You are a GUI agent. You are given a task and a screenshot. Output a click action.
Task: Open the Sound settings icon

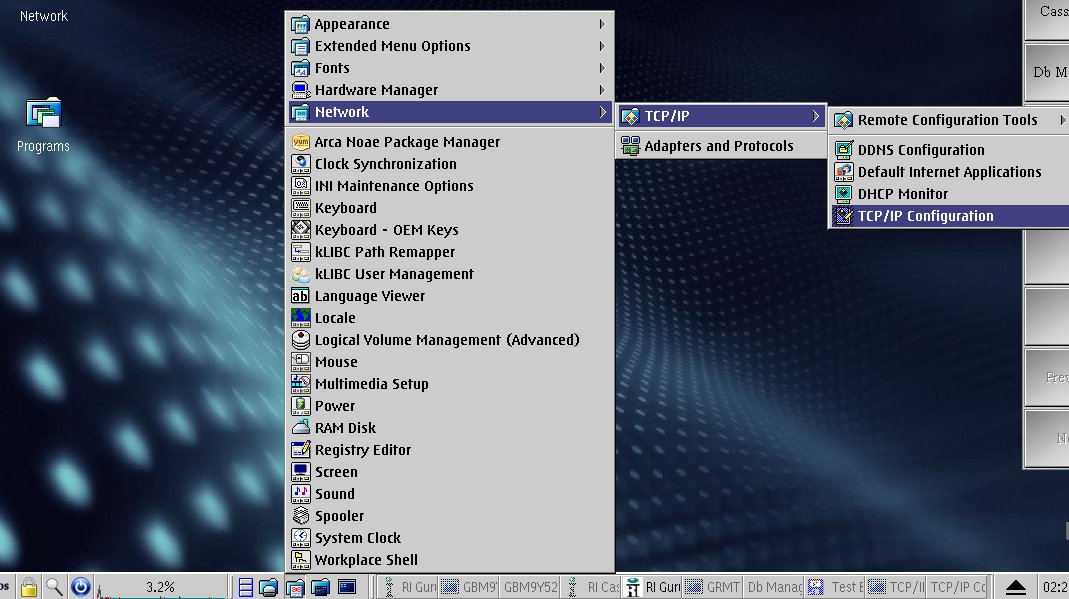301,493
